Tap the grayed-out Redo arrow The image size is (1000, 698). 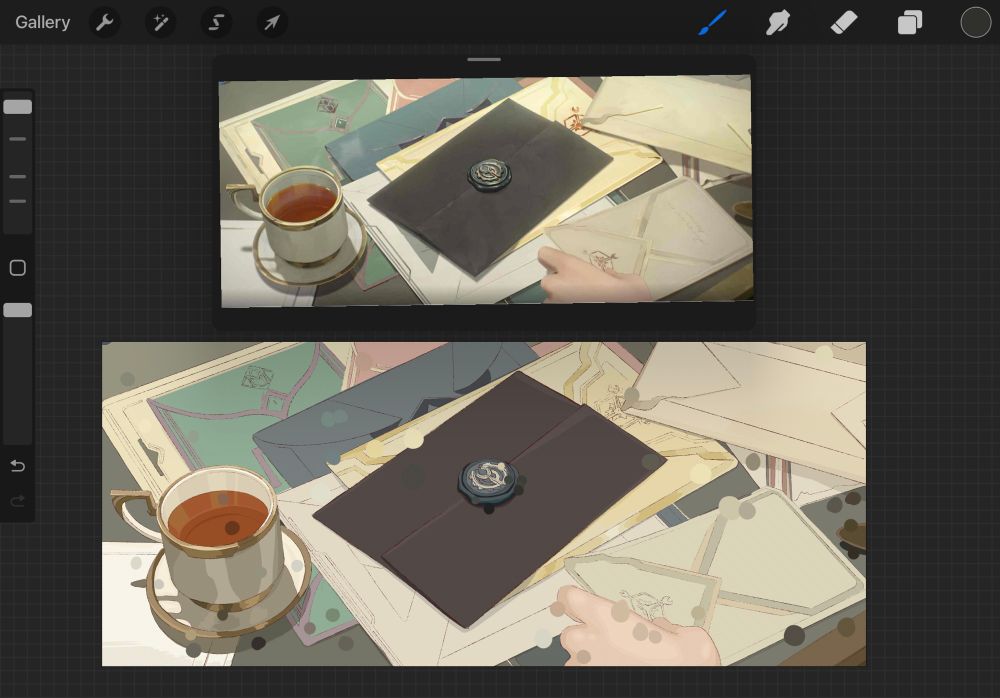(x=17, y=501)
